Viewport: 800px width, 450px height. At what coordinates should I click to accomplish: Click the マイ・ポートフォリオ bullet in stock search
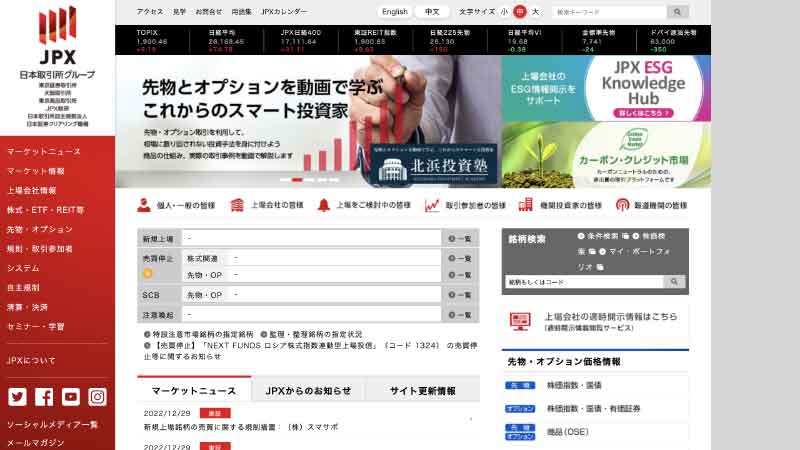point(603,252)
